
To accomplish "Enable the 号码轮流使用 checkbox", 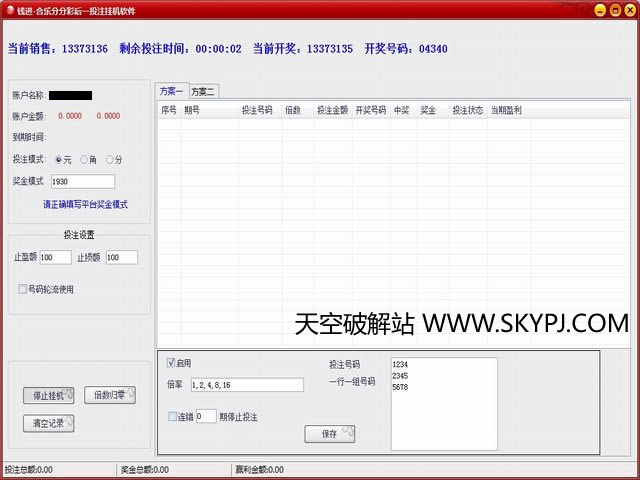I will 23,289.
